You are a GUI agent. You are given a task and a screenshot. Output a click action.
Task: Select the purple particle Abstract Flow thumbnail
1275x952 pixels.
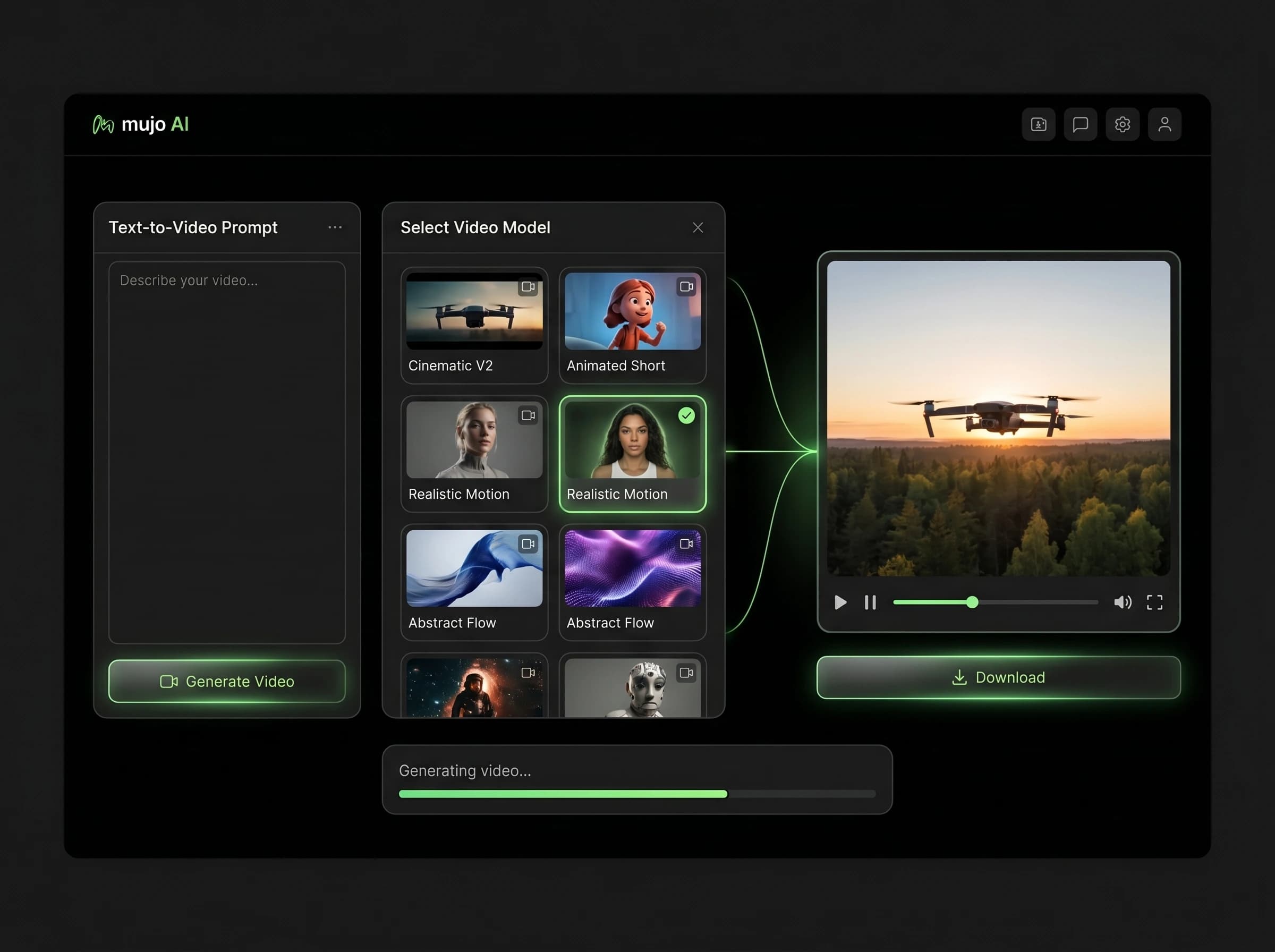pyautogui.click(x=633, y=568)
